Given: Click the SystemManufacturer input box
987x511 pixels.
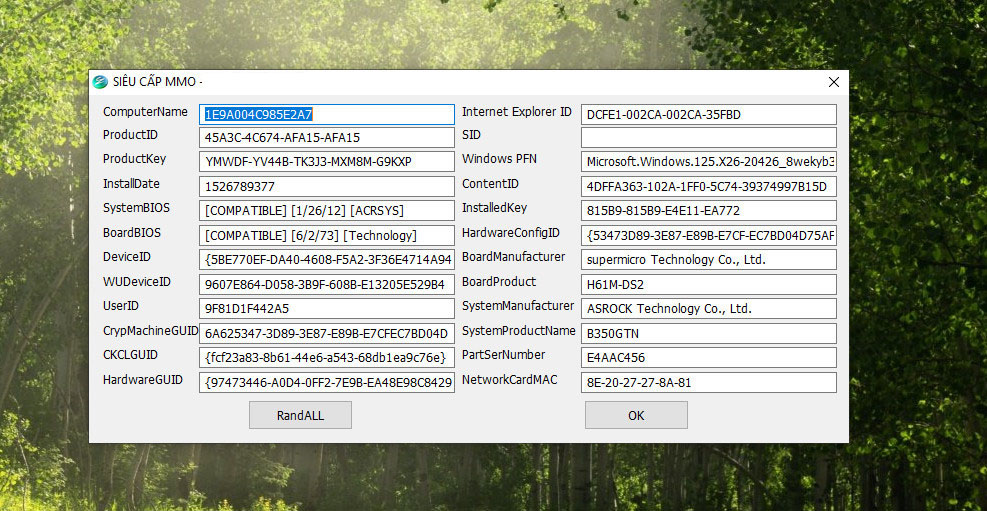Looking at the screenshot, I should click(709, 308).
